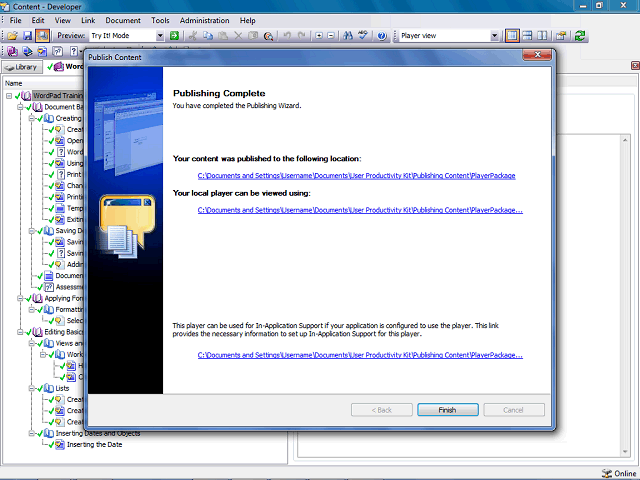This screenshot has width=640, height=480.
Task: Select the Lists section in outline
Action: point(62,388)
